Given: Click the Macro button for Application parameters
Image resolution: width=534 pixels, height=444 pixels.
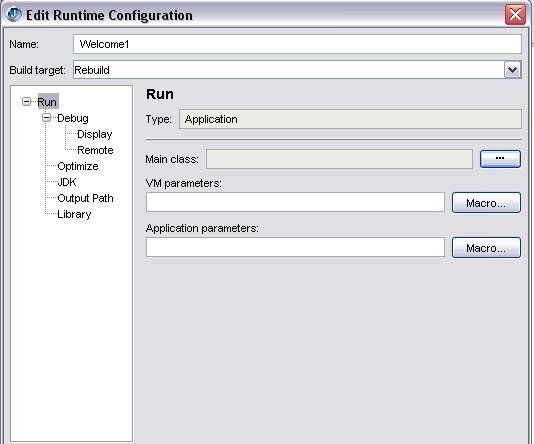Looking at the screenshot, I should [486, 248].
